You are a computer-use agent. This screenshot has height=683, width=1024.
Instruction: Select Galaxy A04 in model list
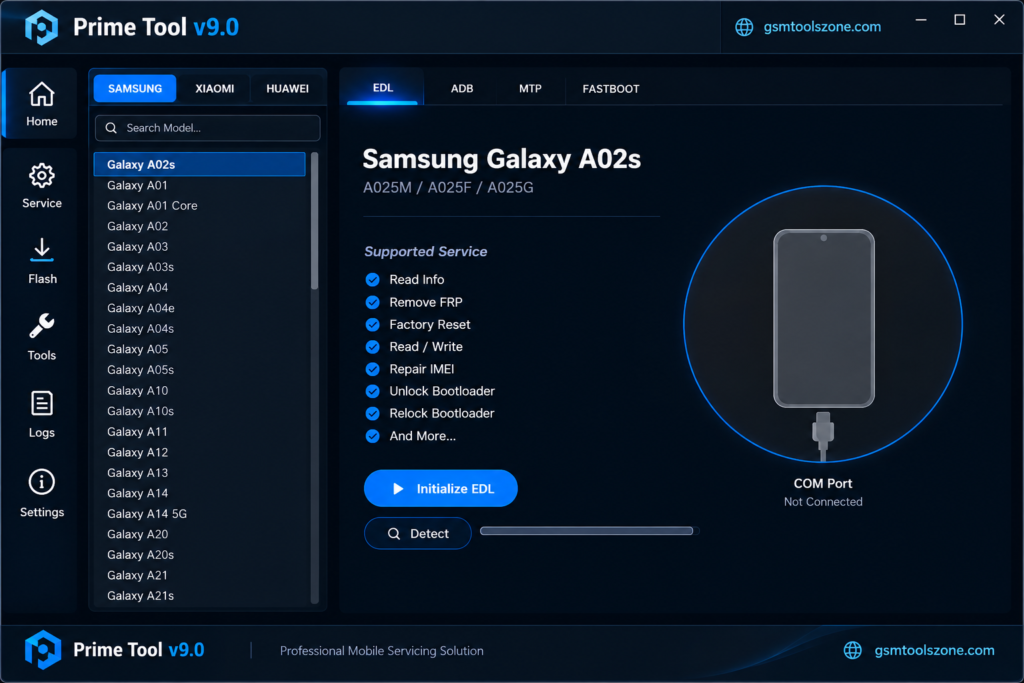tap(199, 287)
